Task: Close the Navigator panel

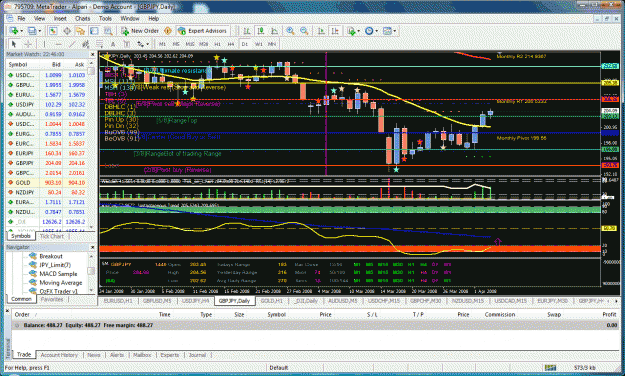Action: [x=92, y=247]
